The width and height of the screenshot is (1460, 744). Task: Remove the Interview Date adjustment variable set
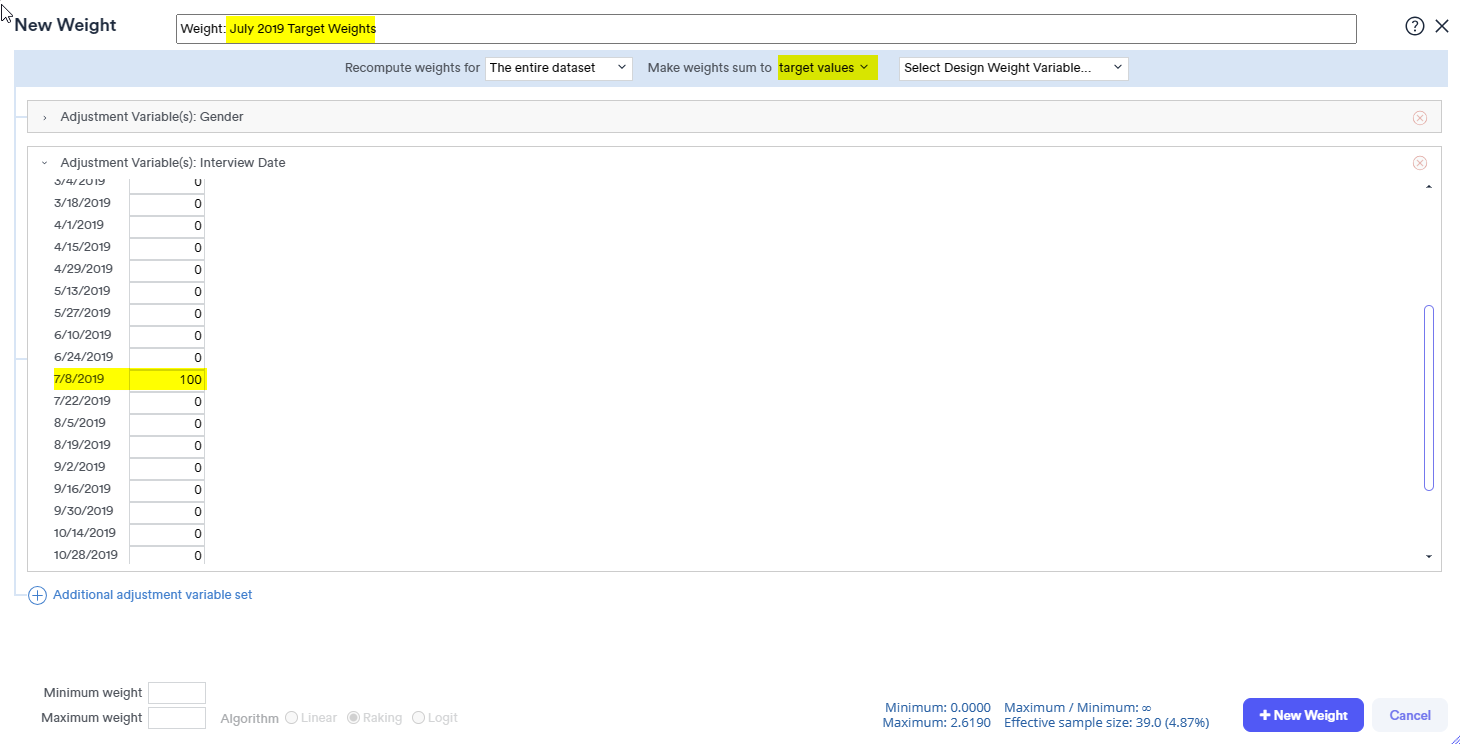(1420, 163)
